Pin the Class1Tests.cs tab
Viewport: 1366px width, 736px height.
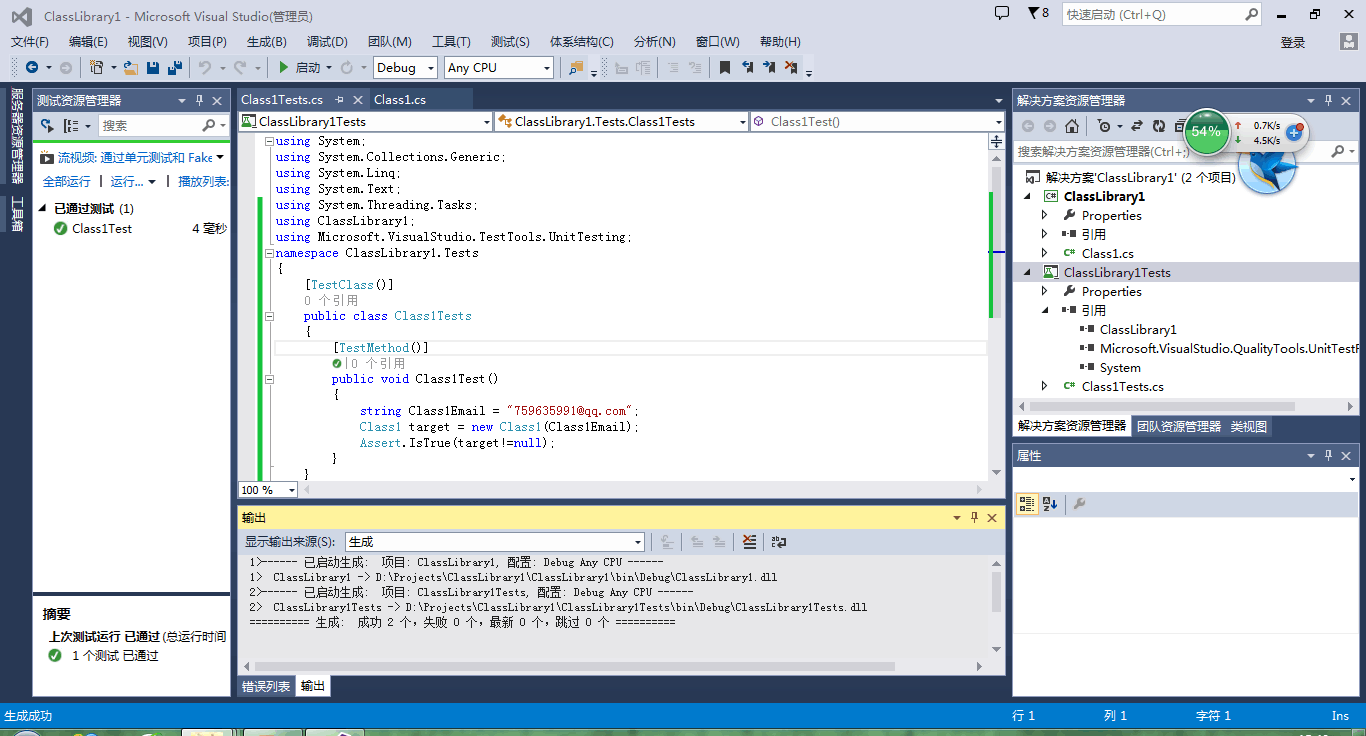[x=339, y=100]
